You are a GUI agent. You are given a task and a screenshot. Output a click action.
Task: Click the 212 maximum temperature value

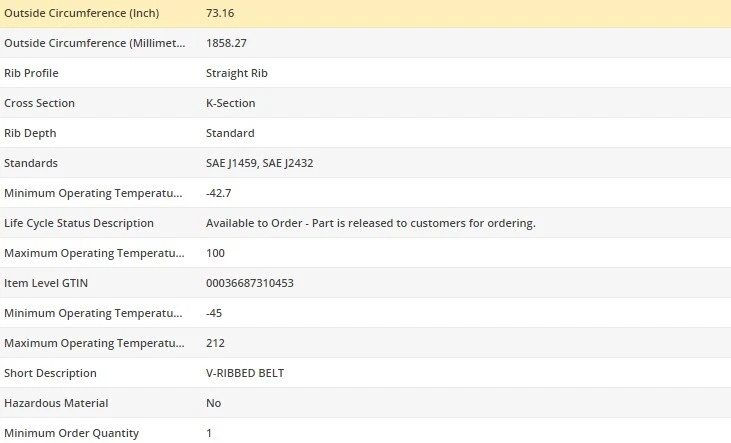(215, 343)
